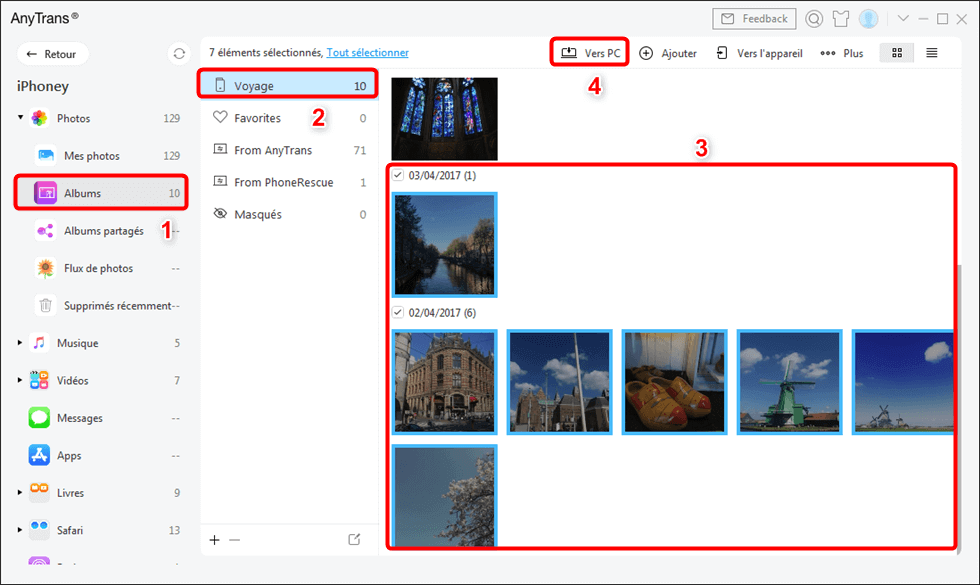Screen dimensions: 980x585
Task: Click the Retour back button
Action: click(x=52, y=54)
